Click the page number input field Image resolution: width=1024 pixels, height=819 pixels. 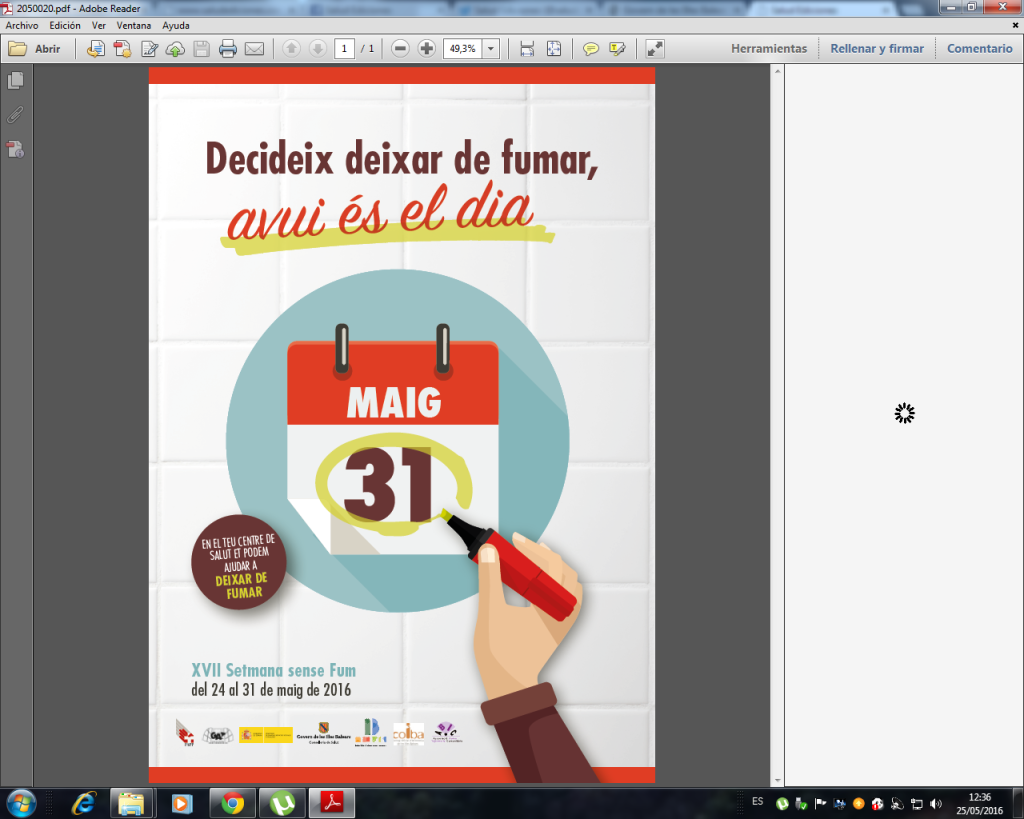coord(344,49)
